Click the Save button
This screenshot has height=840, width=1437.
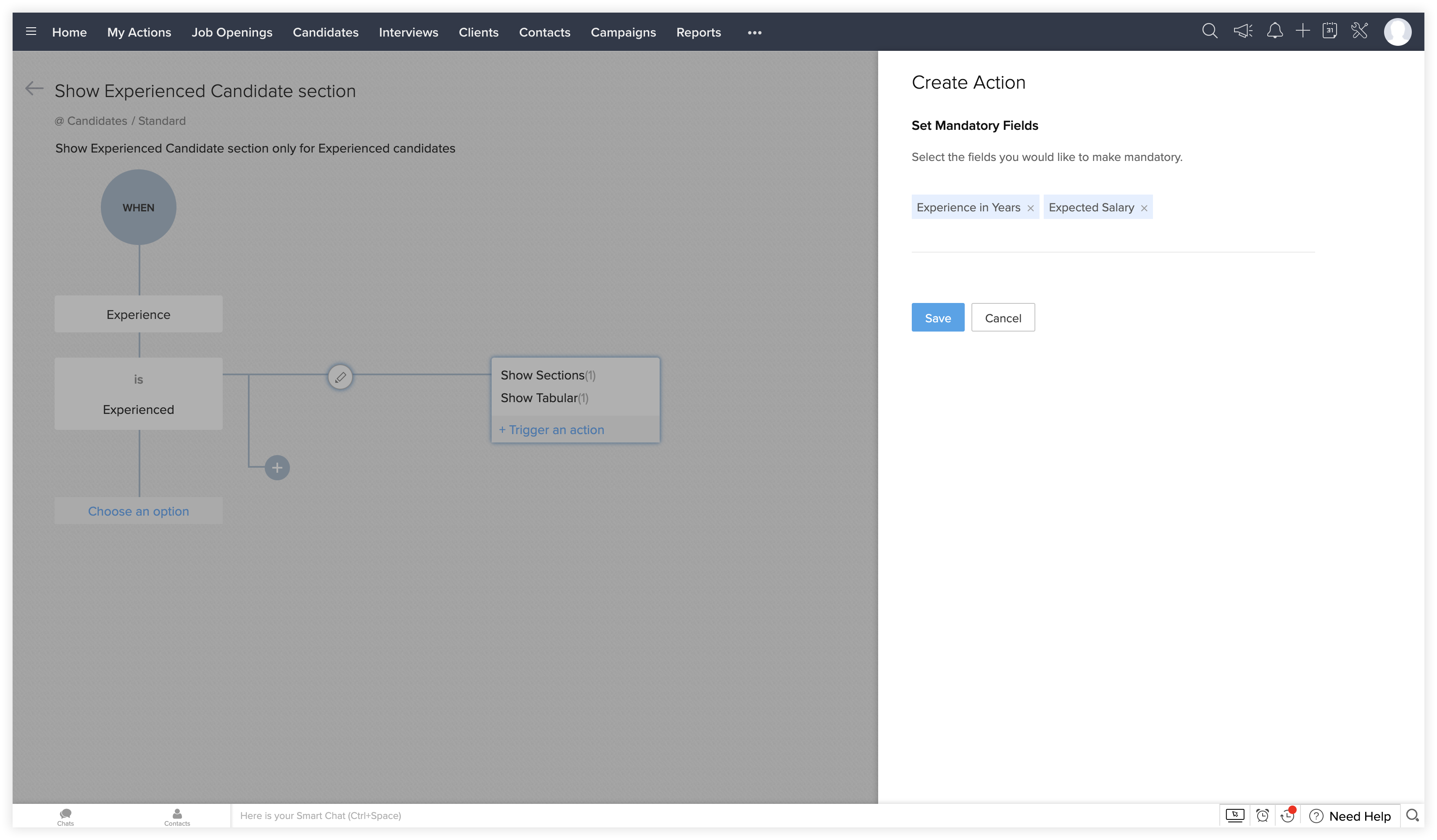point(937,318)
